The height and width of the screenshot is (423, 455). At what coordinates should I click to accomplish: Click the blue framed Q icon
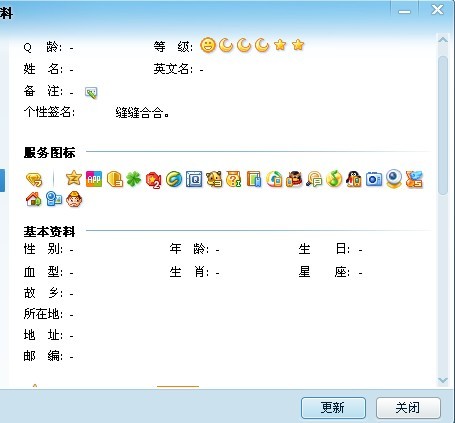point(194,179)
